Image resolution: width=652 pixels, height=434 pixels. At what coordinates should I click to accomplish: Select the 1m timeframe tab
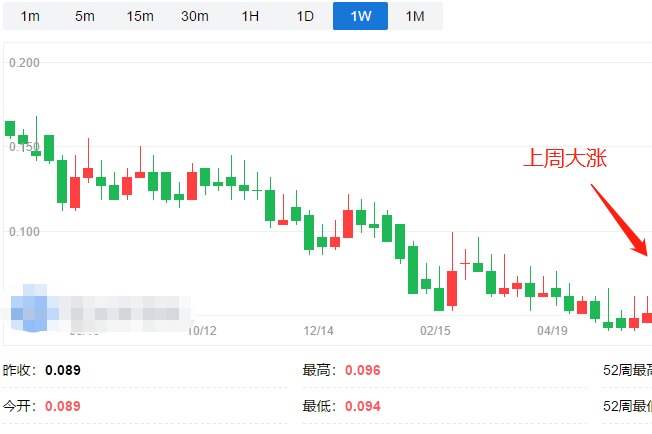tap(31, 16)
